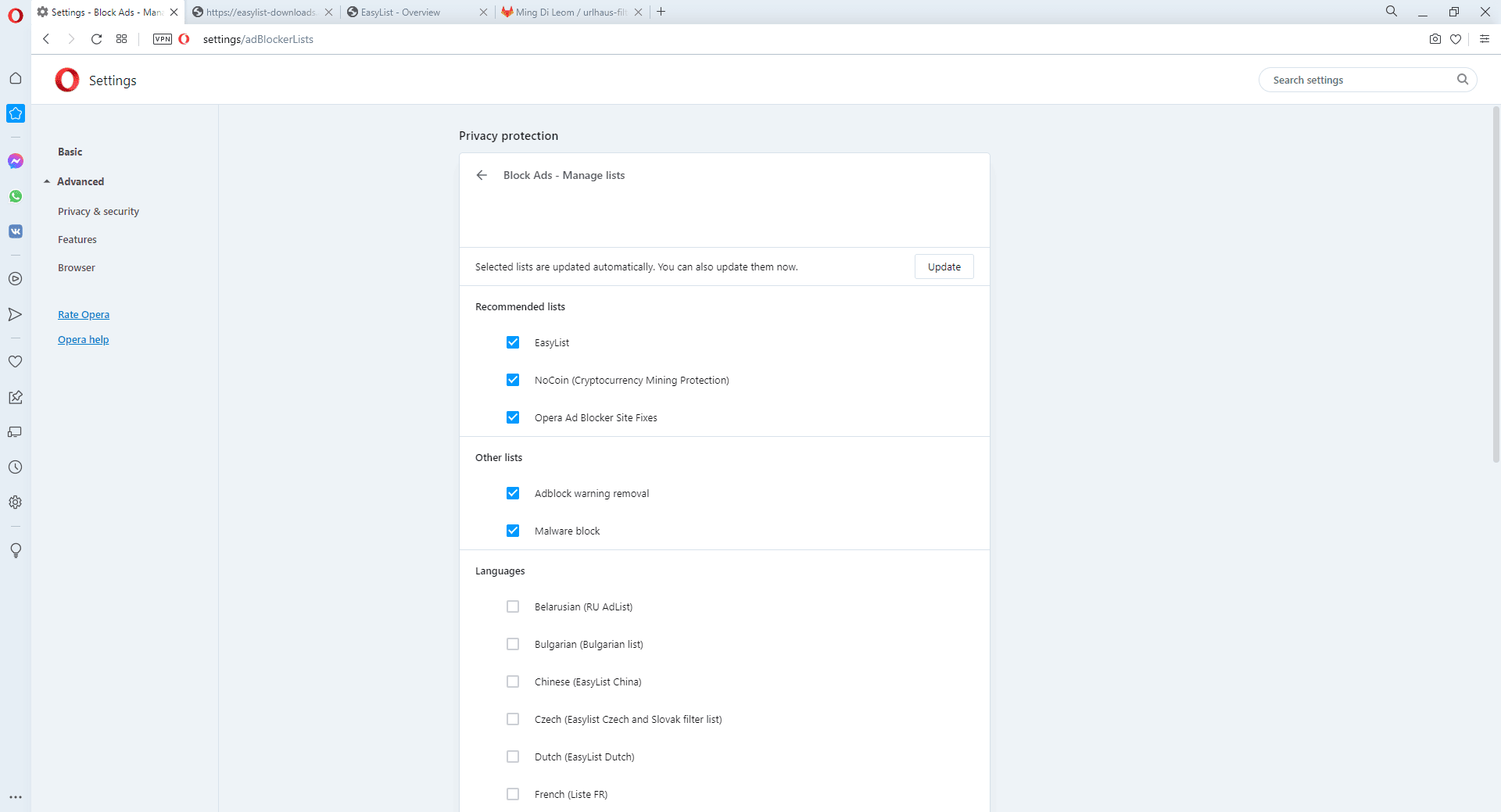
Task: Open Facebook Messenger in the sidebar
Action: coord(16,161)
